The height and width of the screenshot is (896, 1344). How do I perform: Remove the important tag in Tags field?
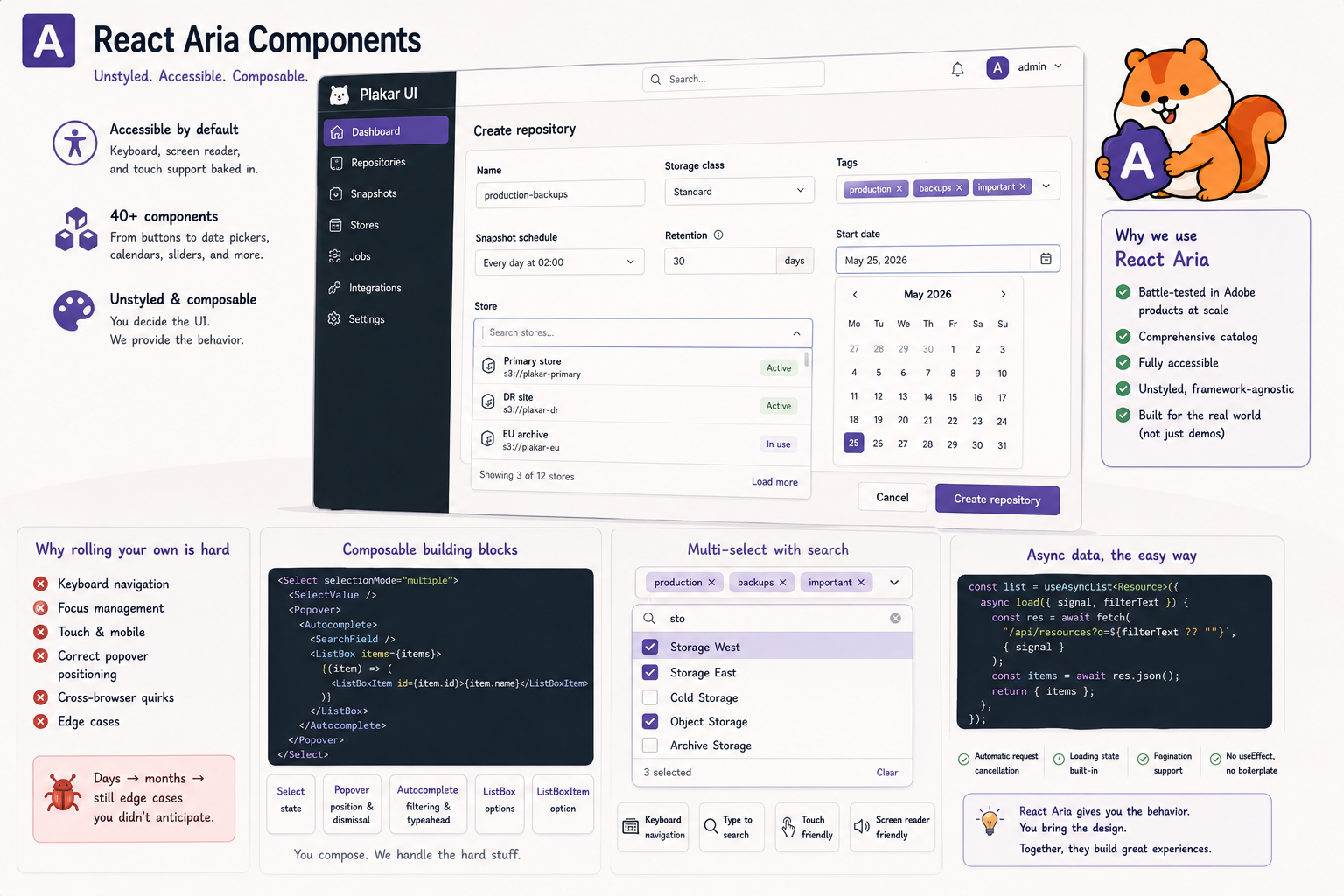coord(1023,186)
